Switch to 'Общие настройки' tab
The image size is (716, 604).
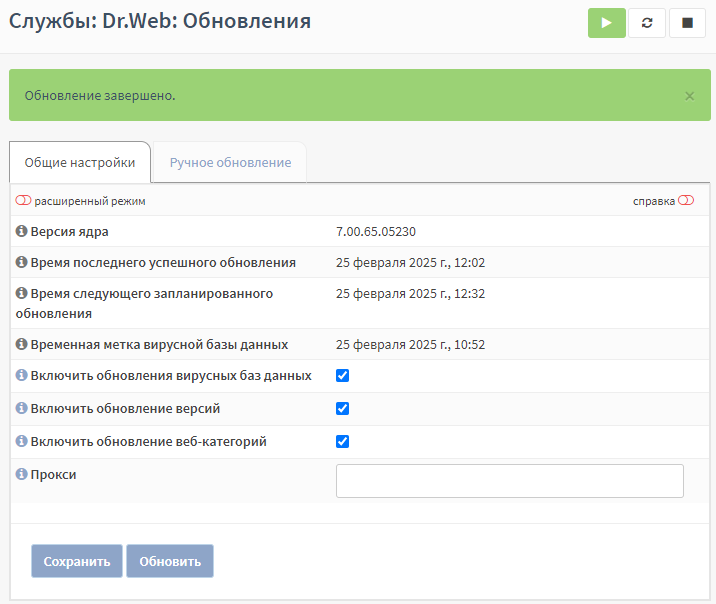pos(80,163)
